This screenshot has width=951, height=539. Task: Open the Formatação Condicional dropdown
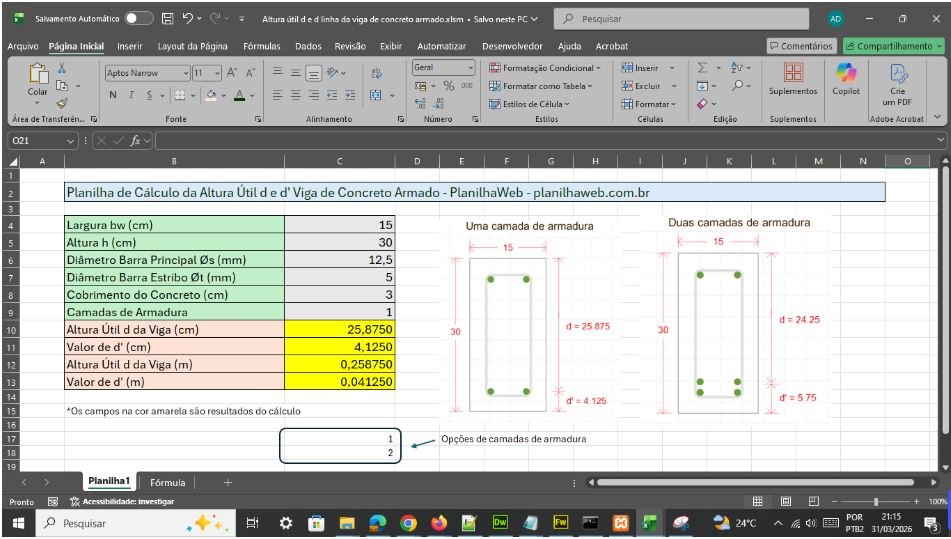coord(546,68)
